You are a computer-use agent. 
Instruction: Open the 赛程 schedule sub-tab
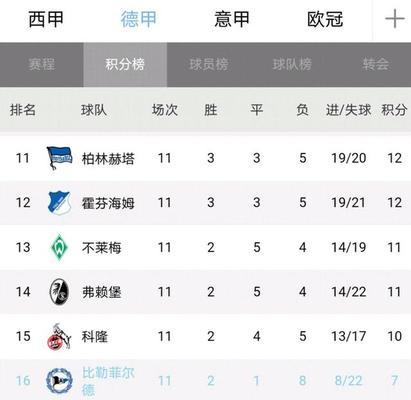pos(42,64)
